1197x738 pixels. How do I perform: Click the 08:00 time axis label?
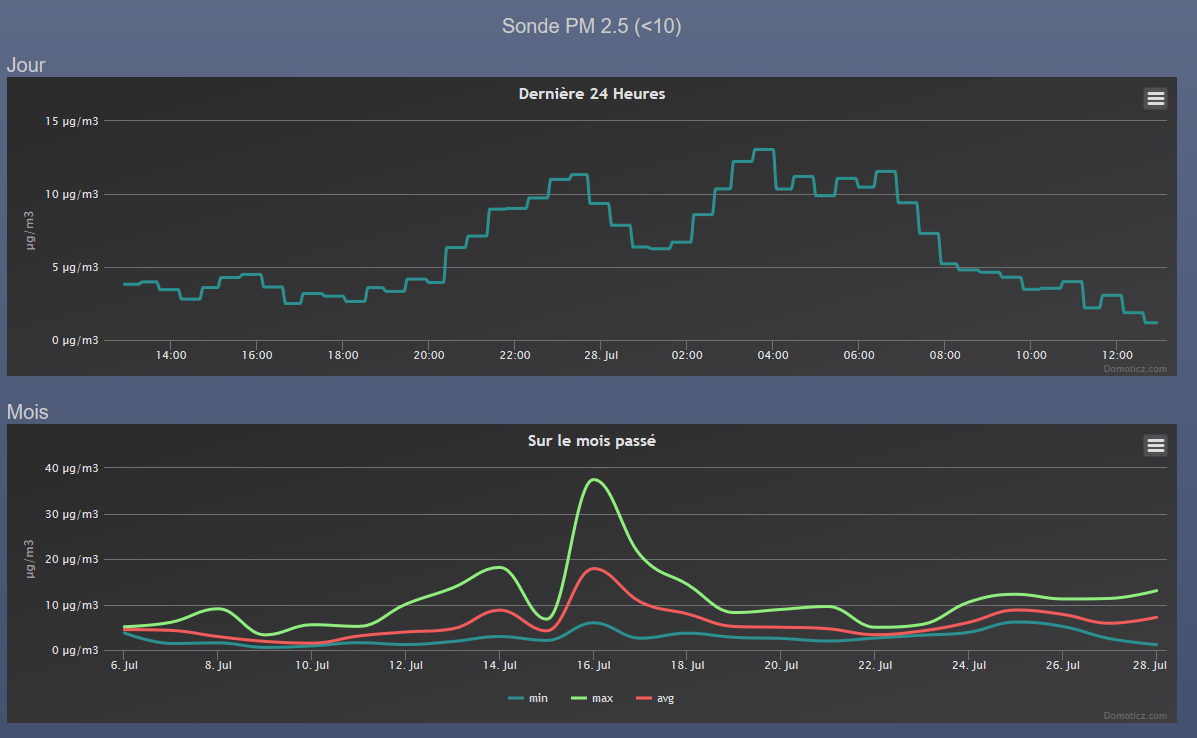pos(945,355)
